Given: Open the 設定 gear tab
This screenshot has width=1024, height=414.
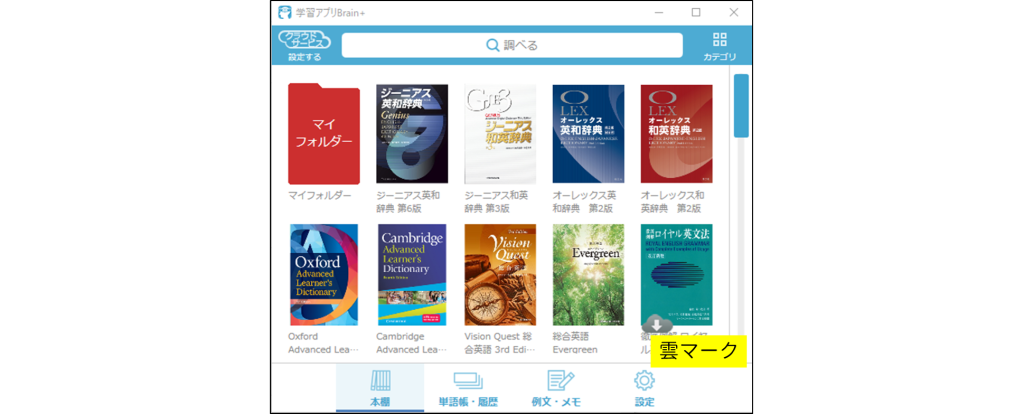Looking at the screenshot, I should point(645,389).
